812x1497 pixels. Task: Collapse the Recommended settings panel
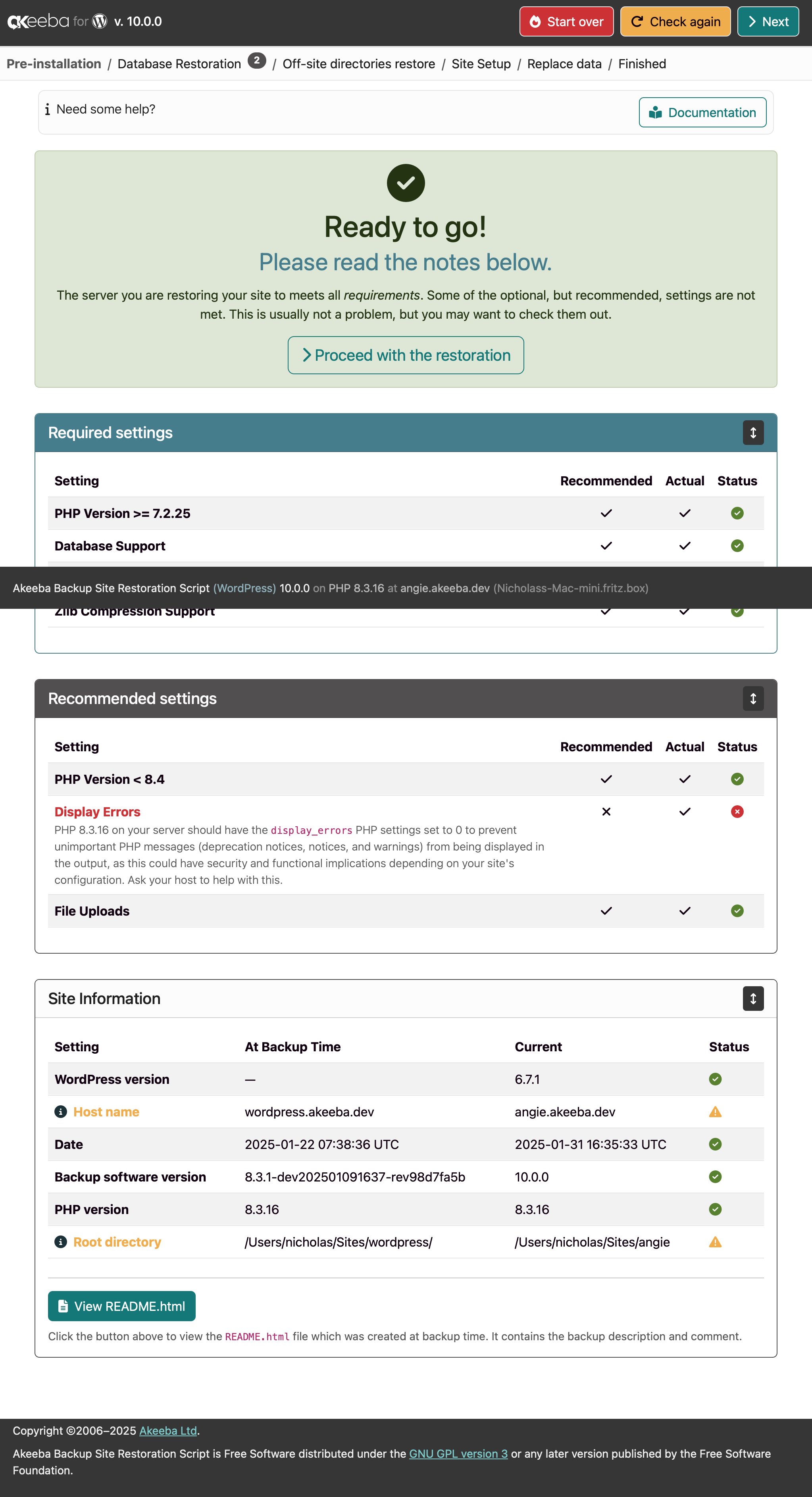[753, 698]
